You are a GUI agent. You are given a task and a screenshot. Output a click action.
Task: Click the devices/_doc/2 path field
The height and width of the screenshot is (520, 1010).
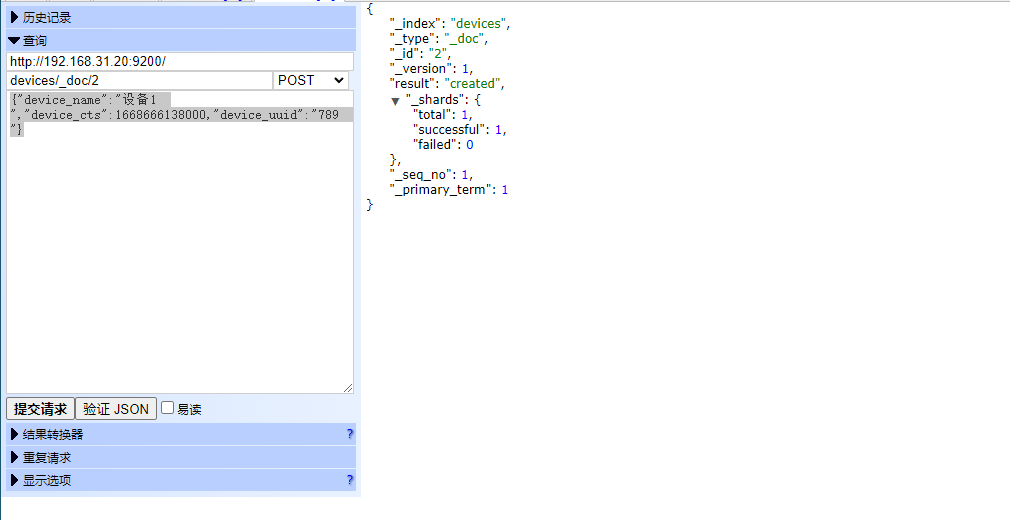pos(139,80)
